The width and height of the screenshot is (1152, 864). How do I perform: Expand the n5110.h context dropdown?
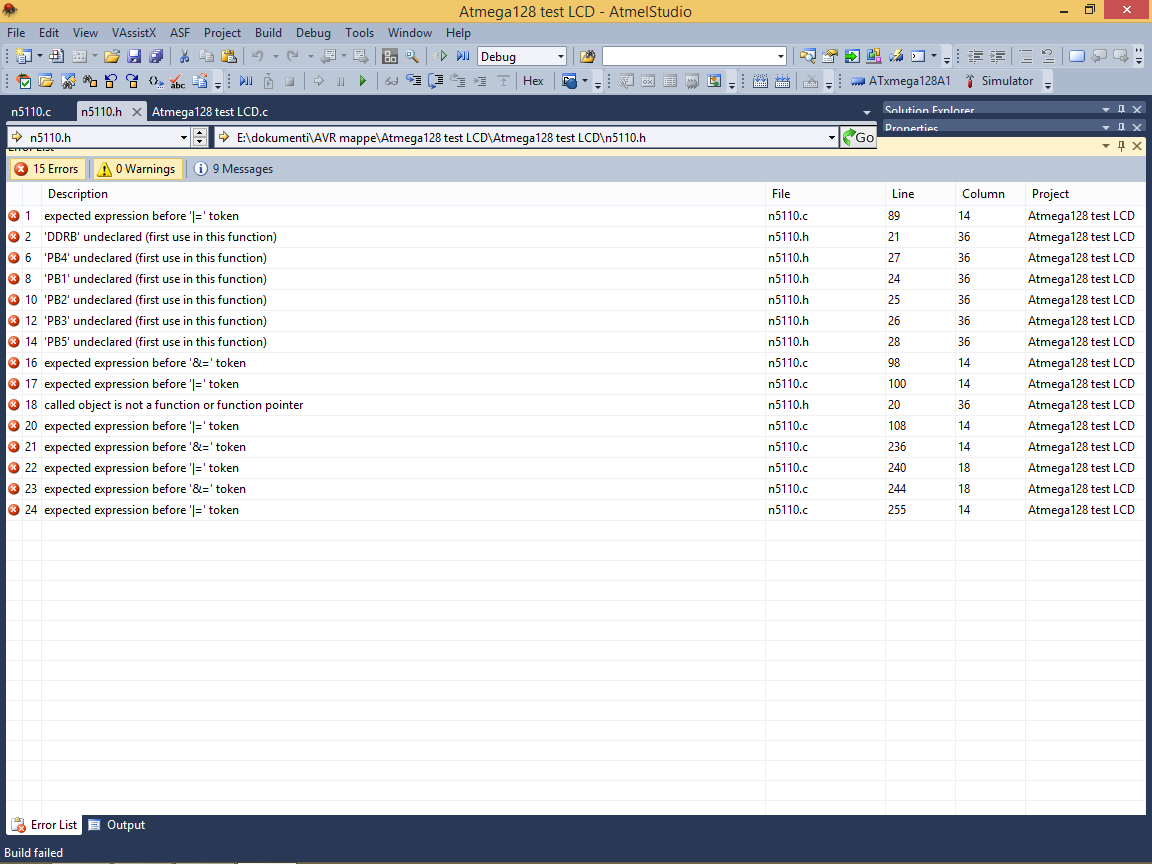tap(184, 137)
